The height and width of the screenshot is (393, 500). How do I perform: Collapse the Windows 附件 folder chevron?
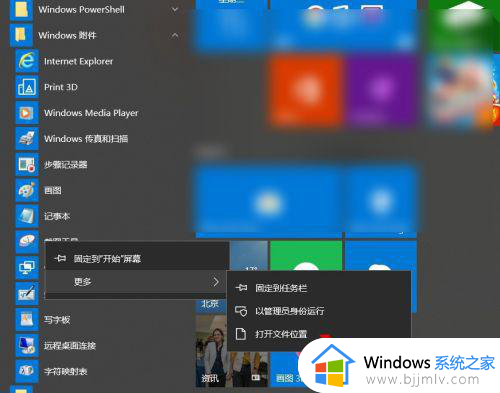175,35
